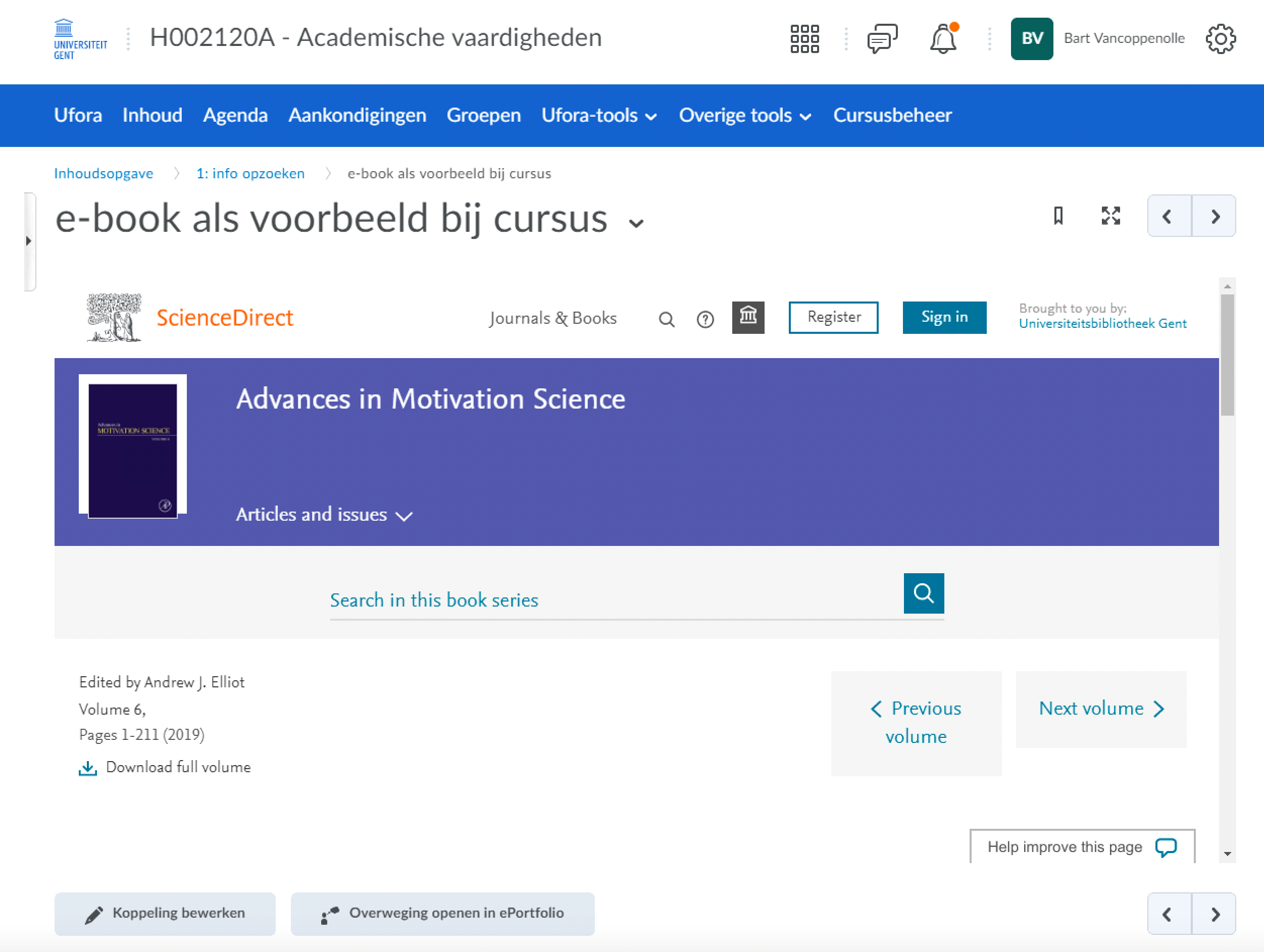The image size is (1264, 952).
Task: Go to the Aankondigingen menu item
Action: (x=357, y=116)
